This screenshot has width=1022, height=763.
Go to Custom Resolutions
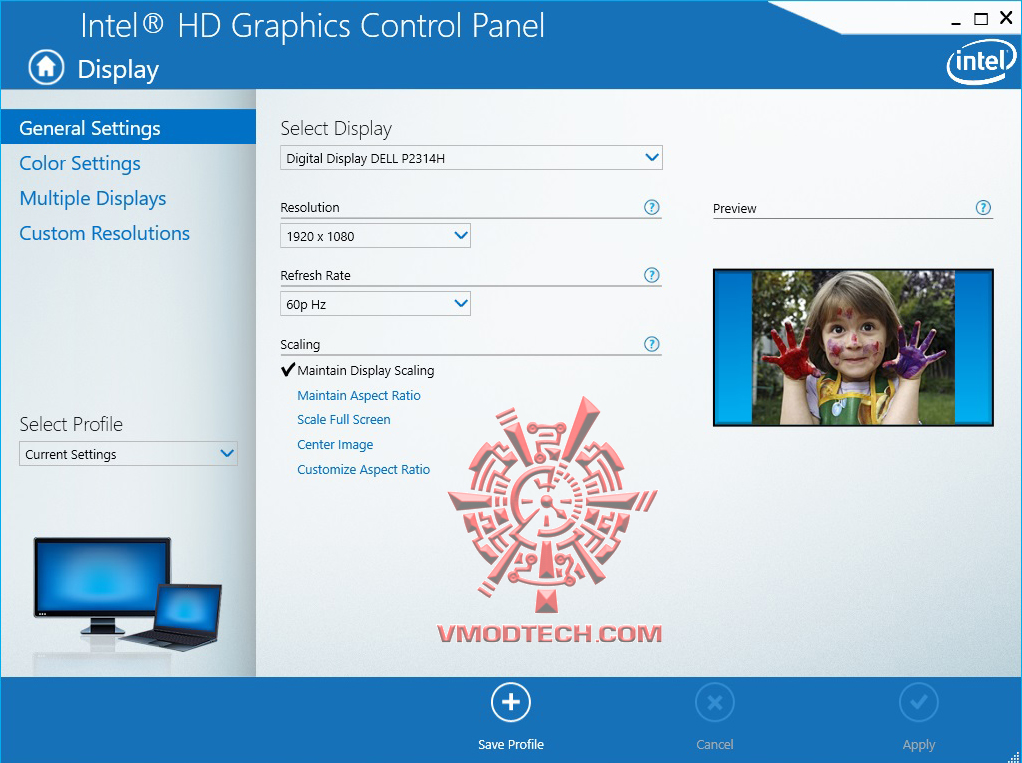[104, 233]
